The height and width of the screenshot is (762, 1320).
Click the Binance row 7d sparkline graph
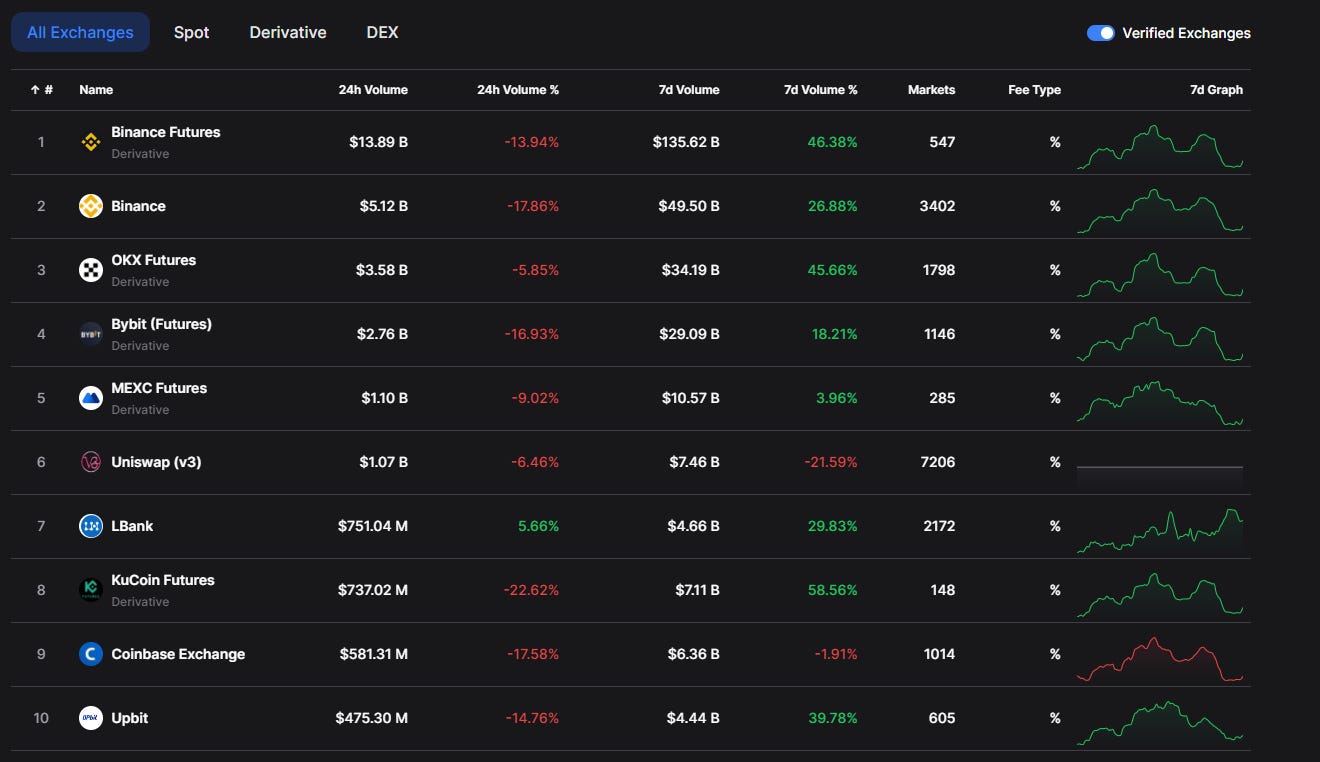[x=1160, y=211]
